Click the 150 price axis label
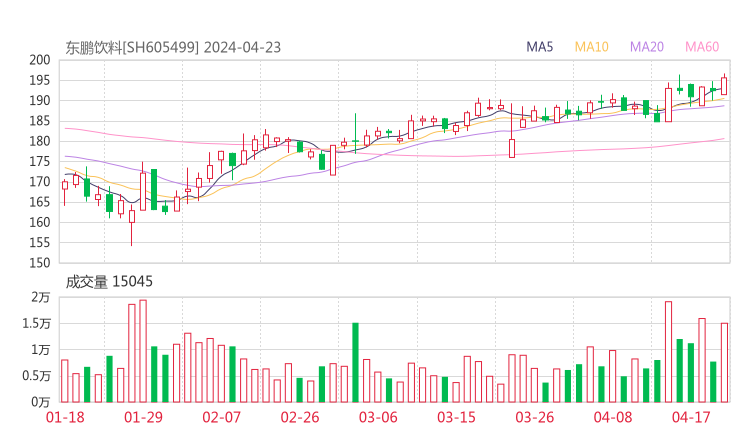The width and height of the screenshot is (740, 440). [40, 263]
